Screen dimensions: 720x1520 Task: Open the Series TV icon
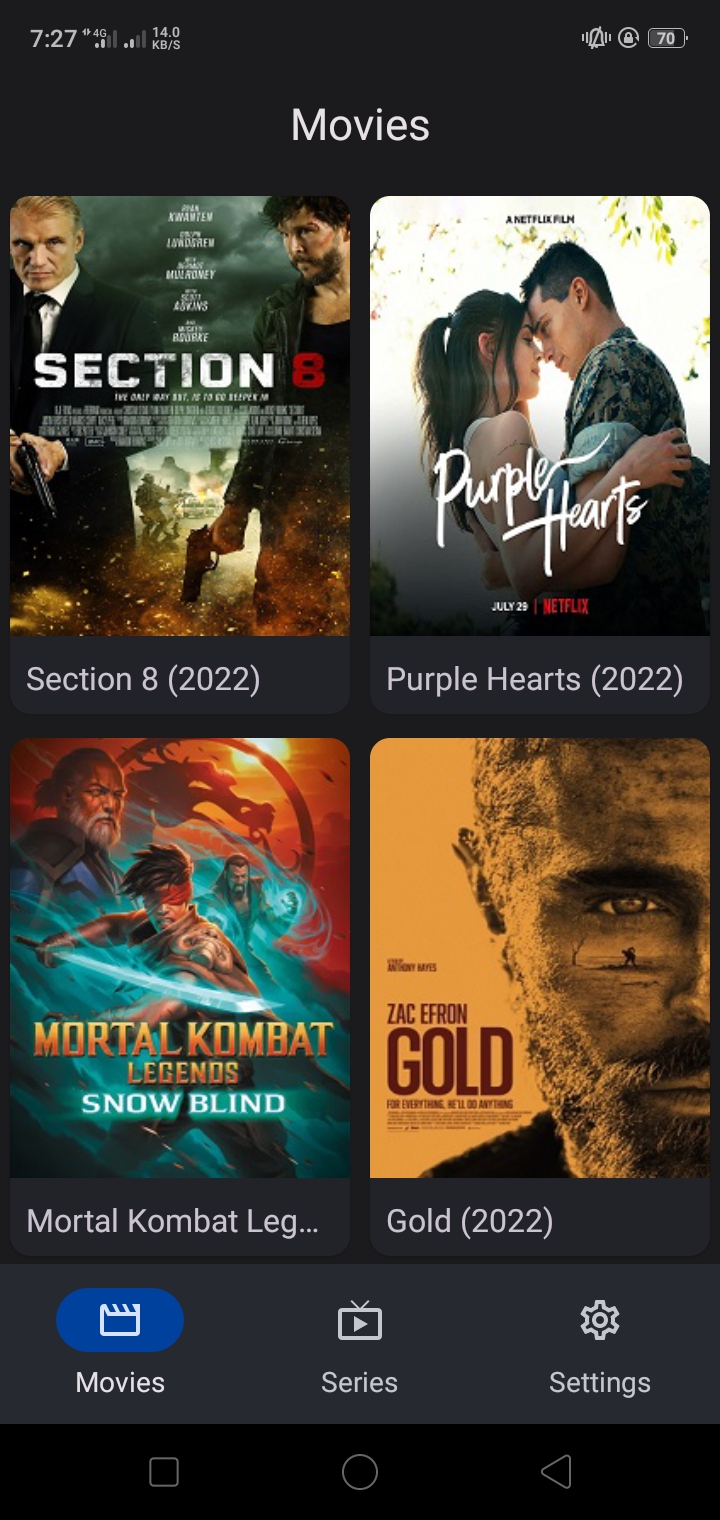360,1320
